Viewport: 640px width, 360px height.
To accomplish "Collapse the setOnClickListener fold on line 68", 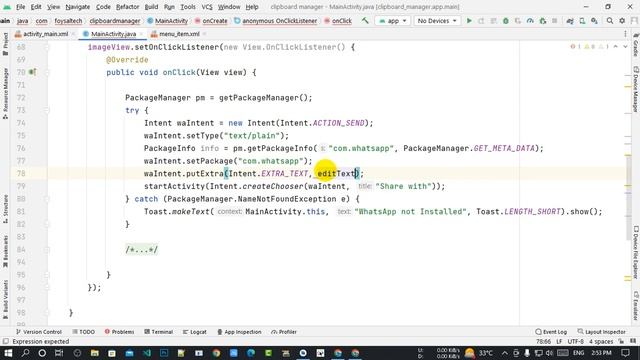I will pyautogui.click(x=46, y=47).
